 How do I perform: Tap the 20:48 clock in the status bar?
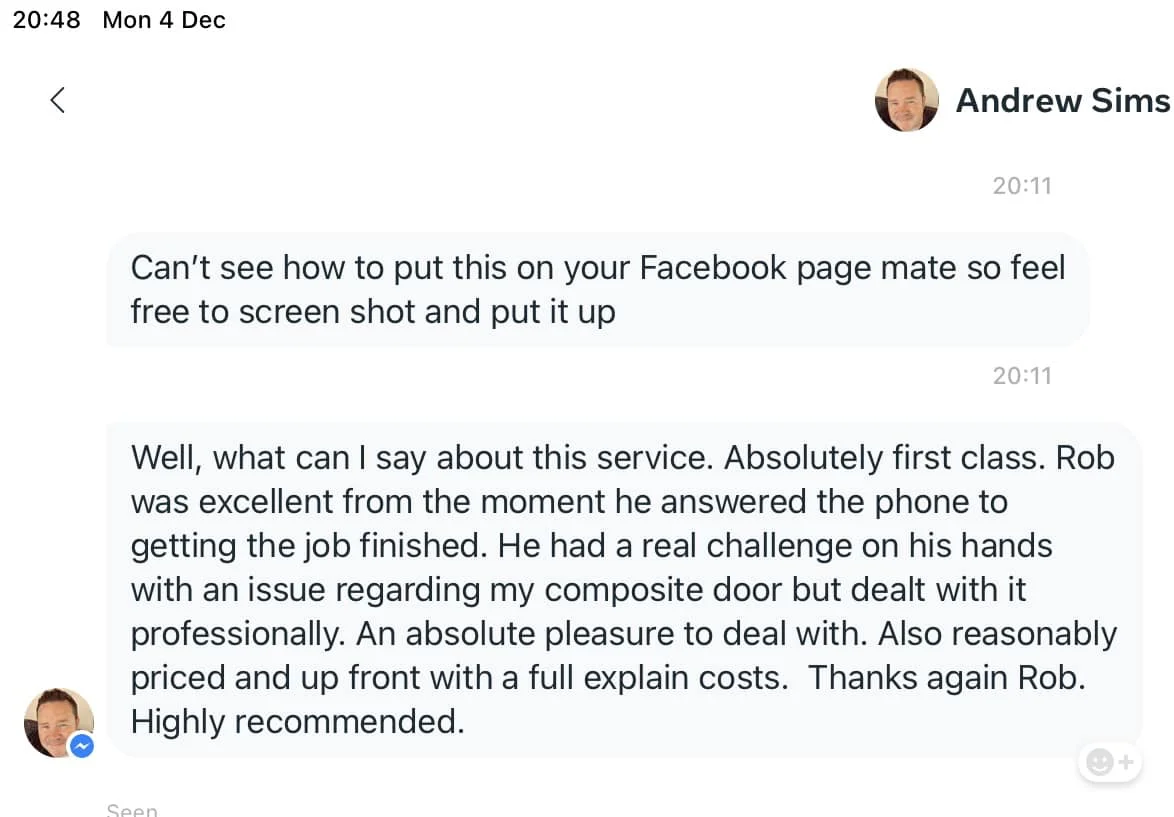46,19
